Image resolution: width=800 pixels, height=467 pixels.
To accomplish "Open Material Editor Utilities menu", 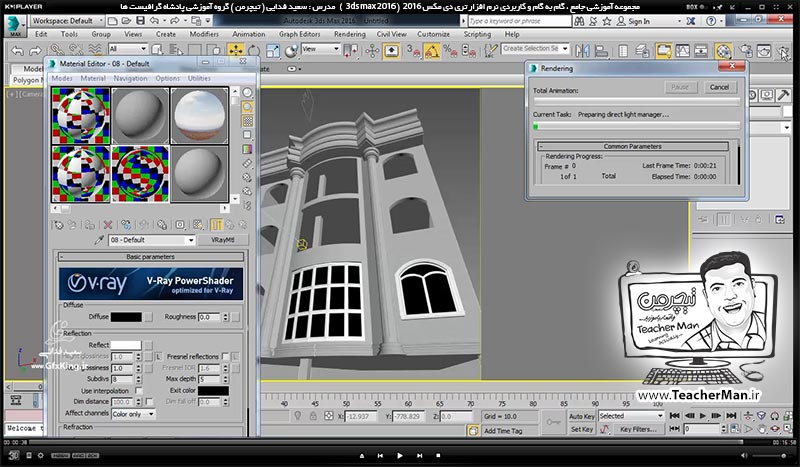I will [x=199, y=78].
